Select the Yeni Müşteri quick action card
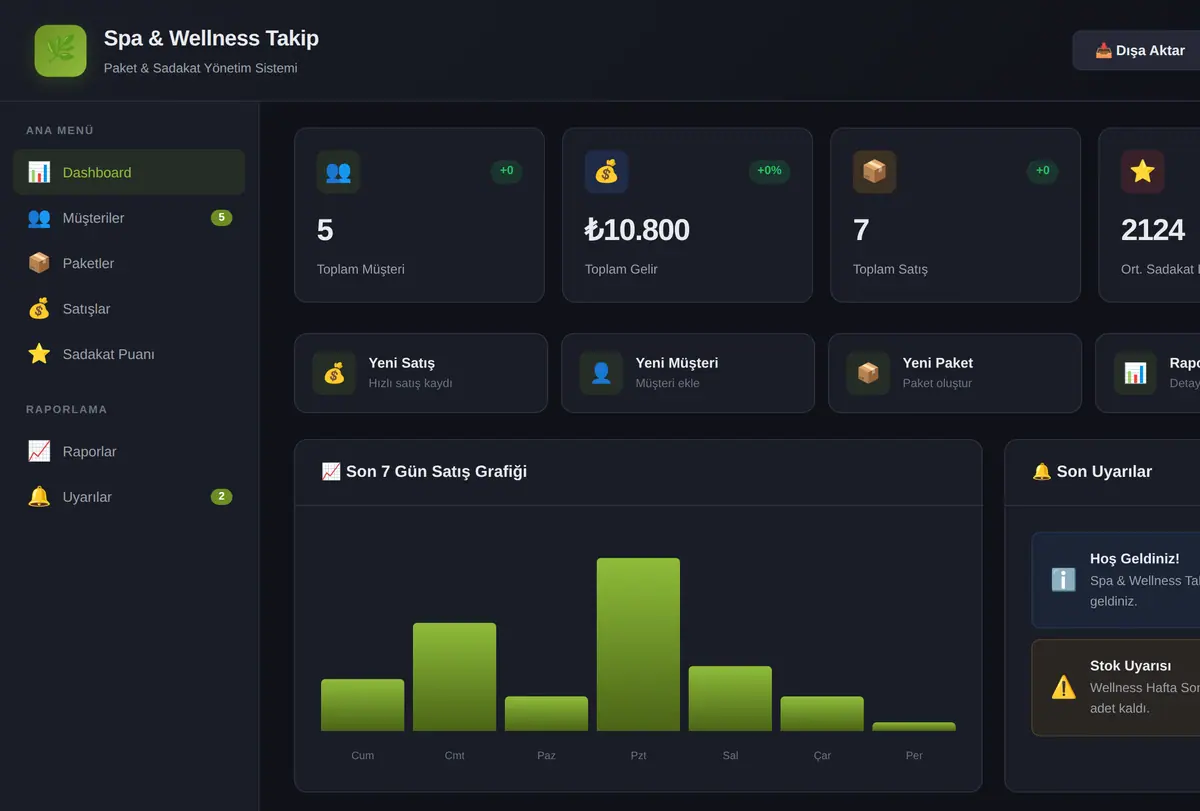 click(x=688, y=373)
